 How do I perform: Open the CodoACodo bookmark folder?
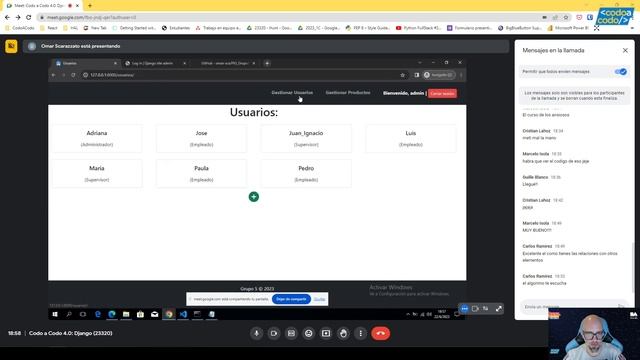click(x=20, y=28)
